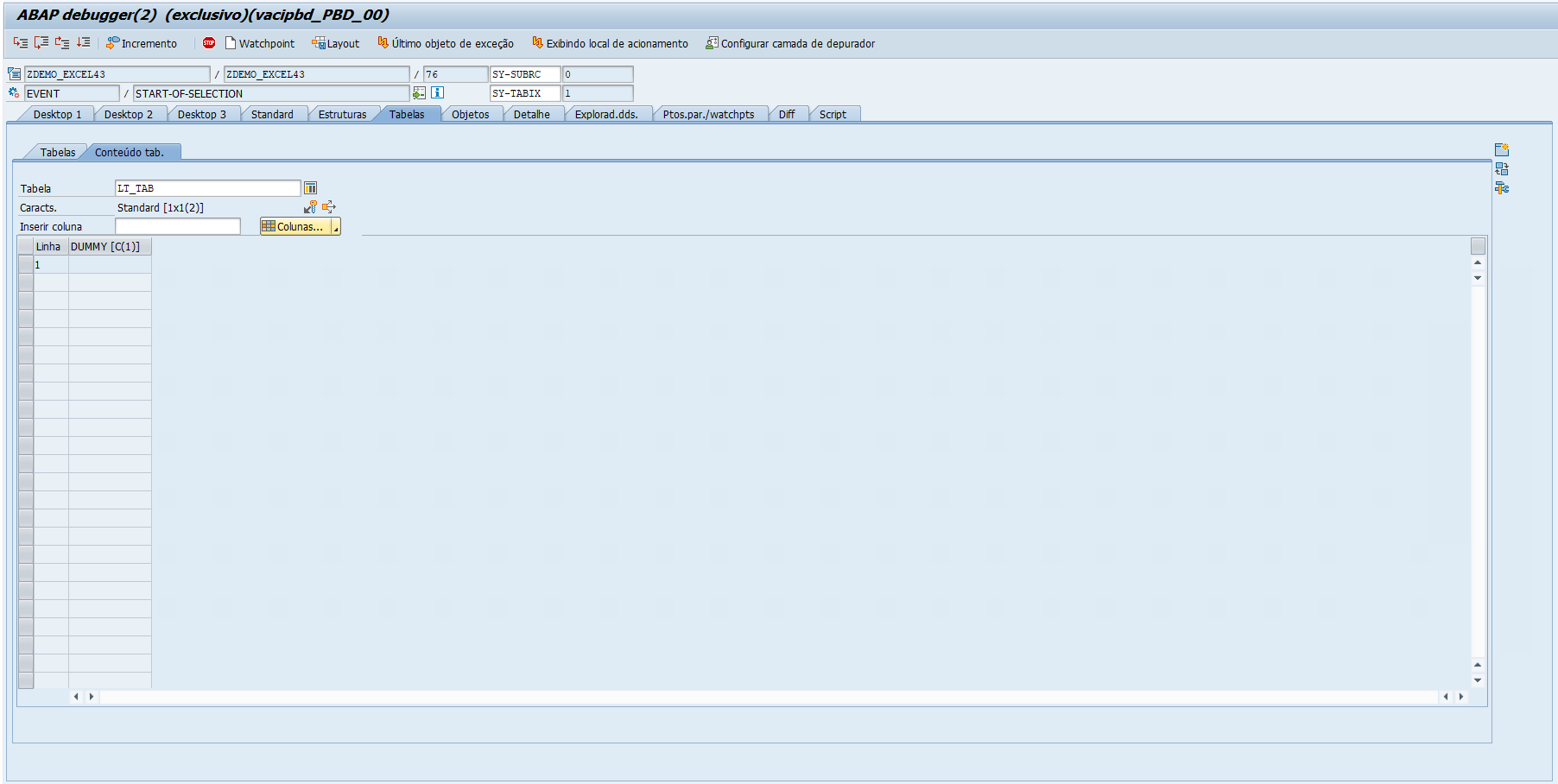1558x784 pixels.
Task: Open value help for the Tabela field
Action: [310, 187]
